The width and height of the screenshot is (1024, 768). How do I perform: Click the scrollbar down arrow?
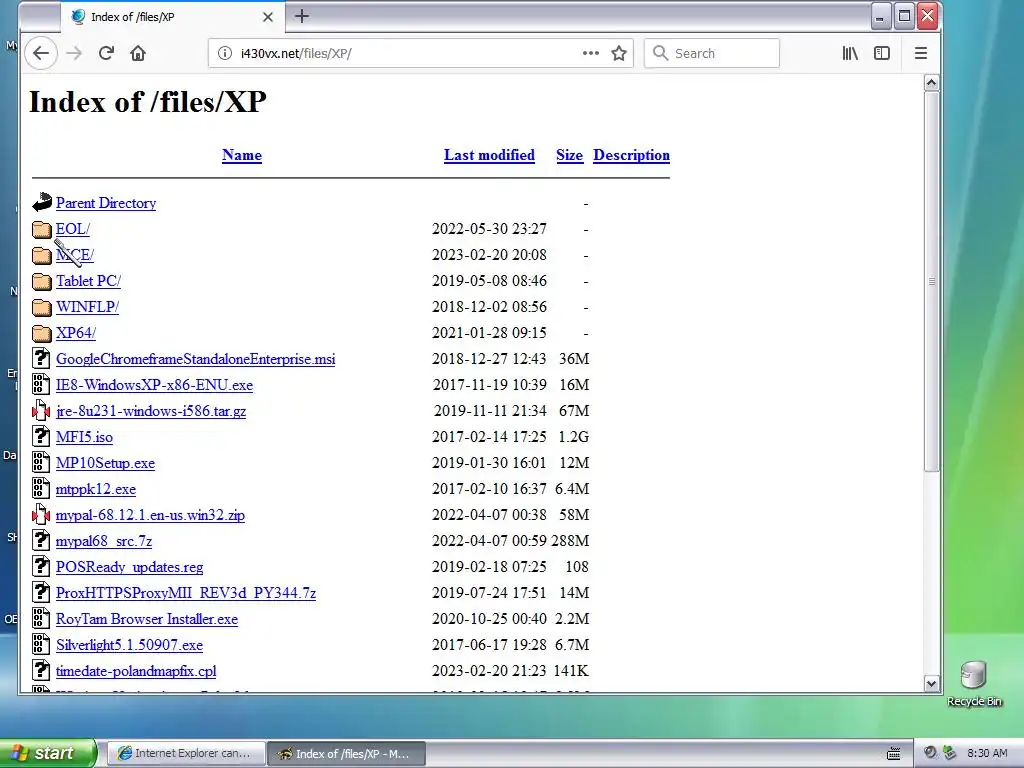[x=932, y=684]
